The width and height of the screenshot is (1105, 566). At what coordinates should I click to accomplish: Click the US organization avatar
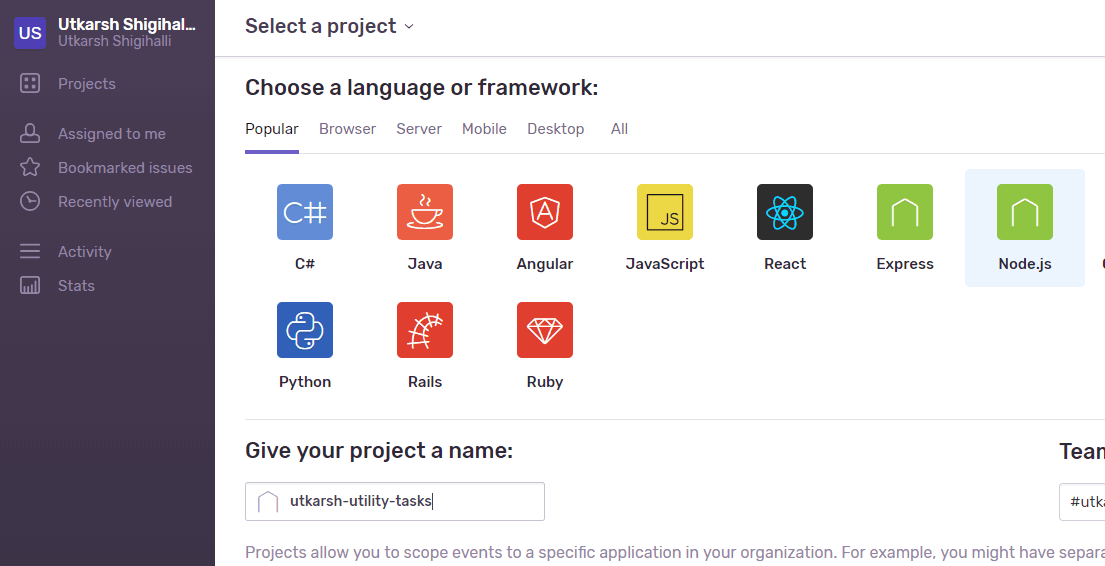pyautogui.click(x=30, y=33)
